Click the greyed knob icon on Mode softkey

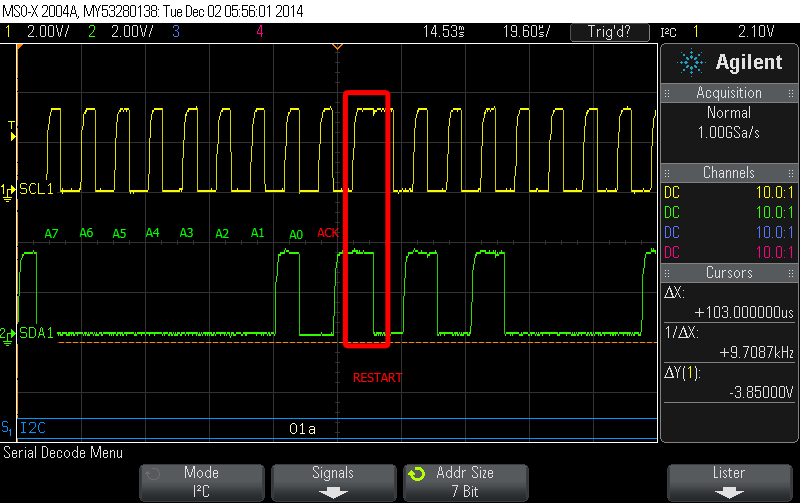click(153, 474)
